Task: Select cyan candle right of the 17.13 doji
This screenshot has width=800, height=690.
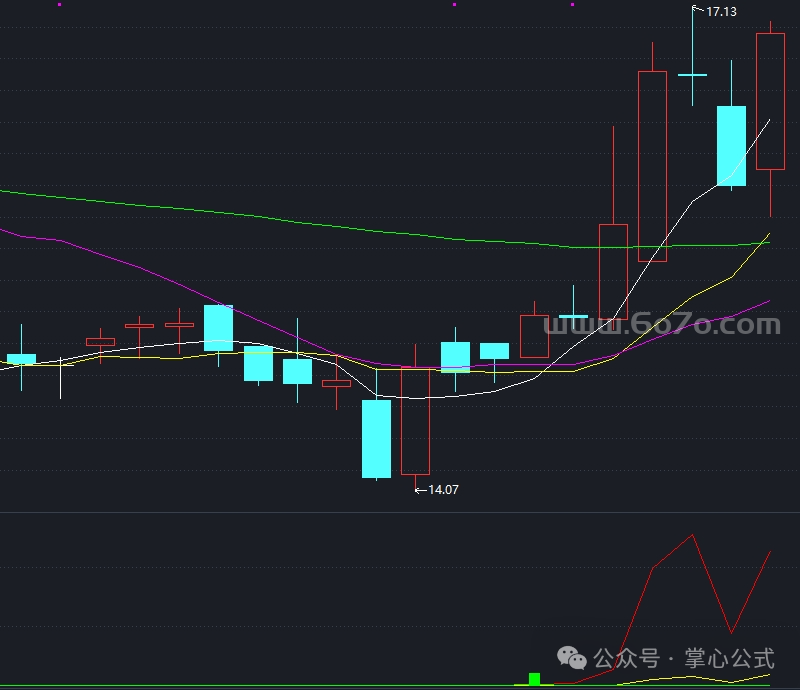Action: (x=732, y=145)
